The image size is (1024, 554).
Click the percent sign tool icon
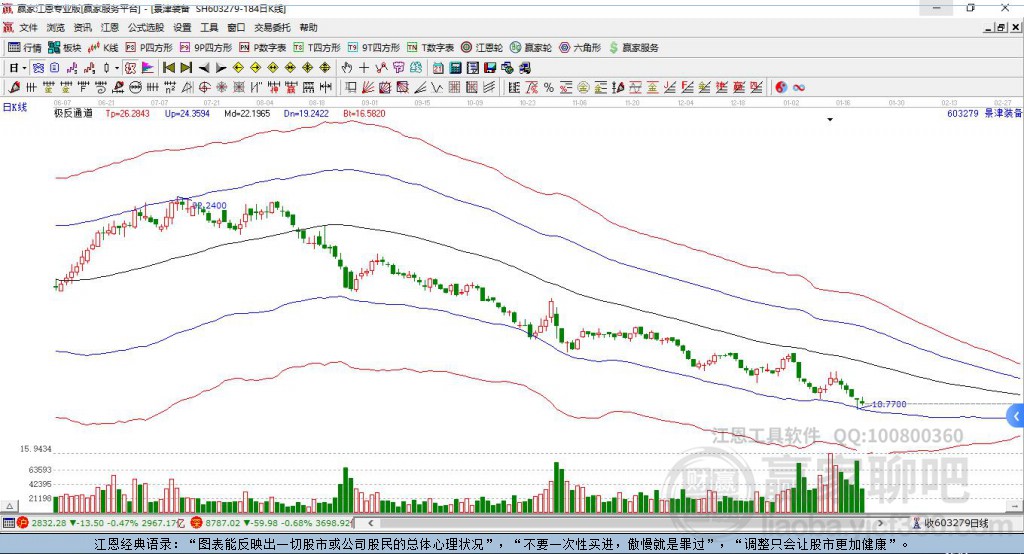tap(549, 88)
